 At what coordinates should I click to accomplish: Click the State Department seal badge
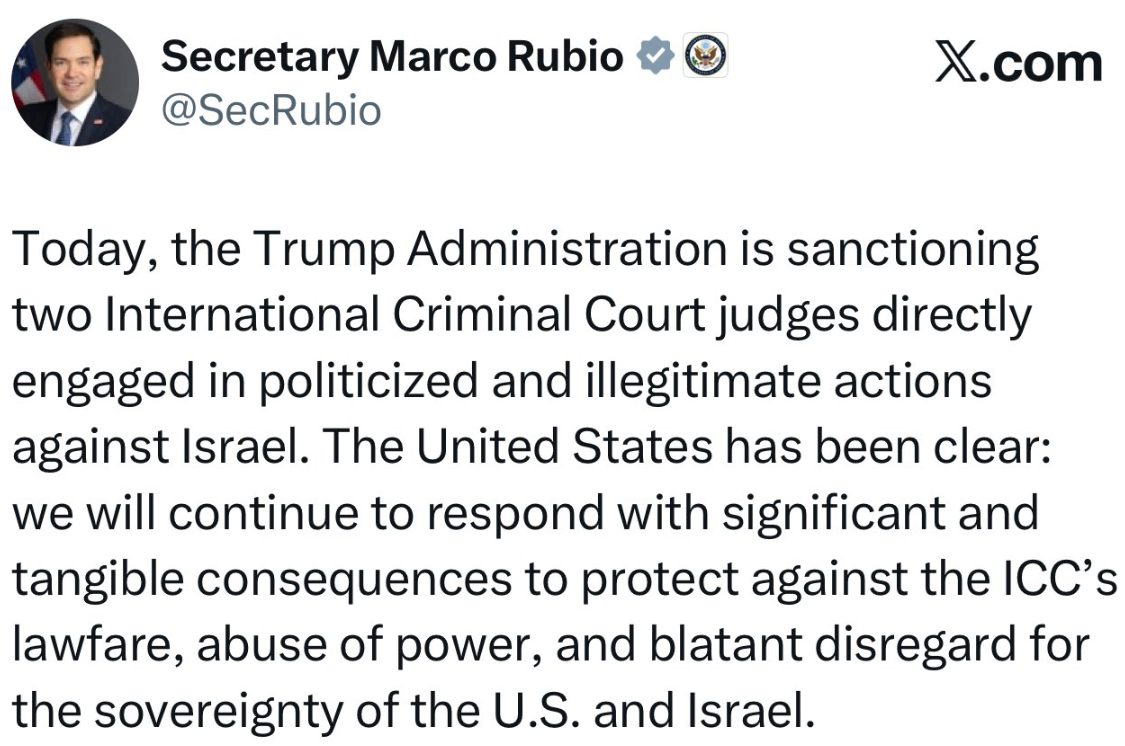[x=706, y=56]
